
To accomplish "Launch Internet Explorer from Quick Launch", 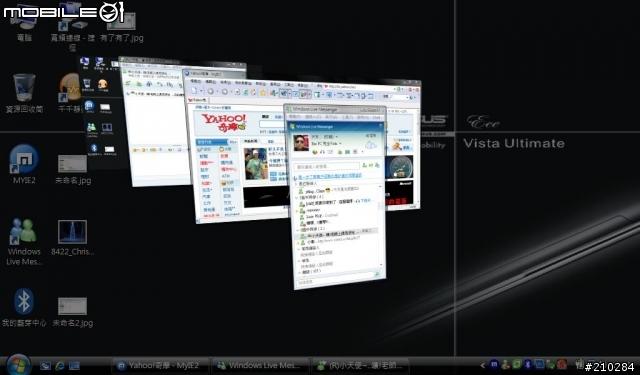I will pyautogui.click(x=60, y=366).
